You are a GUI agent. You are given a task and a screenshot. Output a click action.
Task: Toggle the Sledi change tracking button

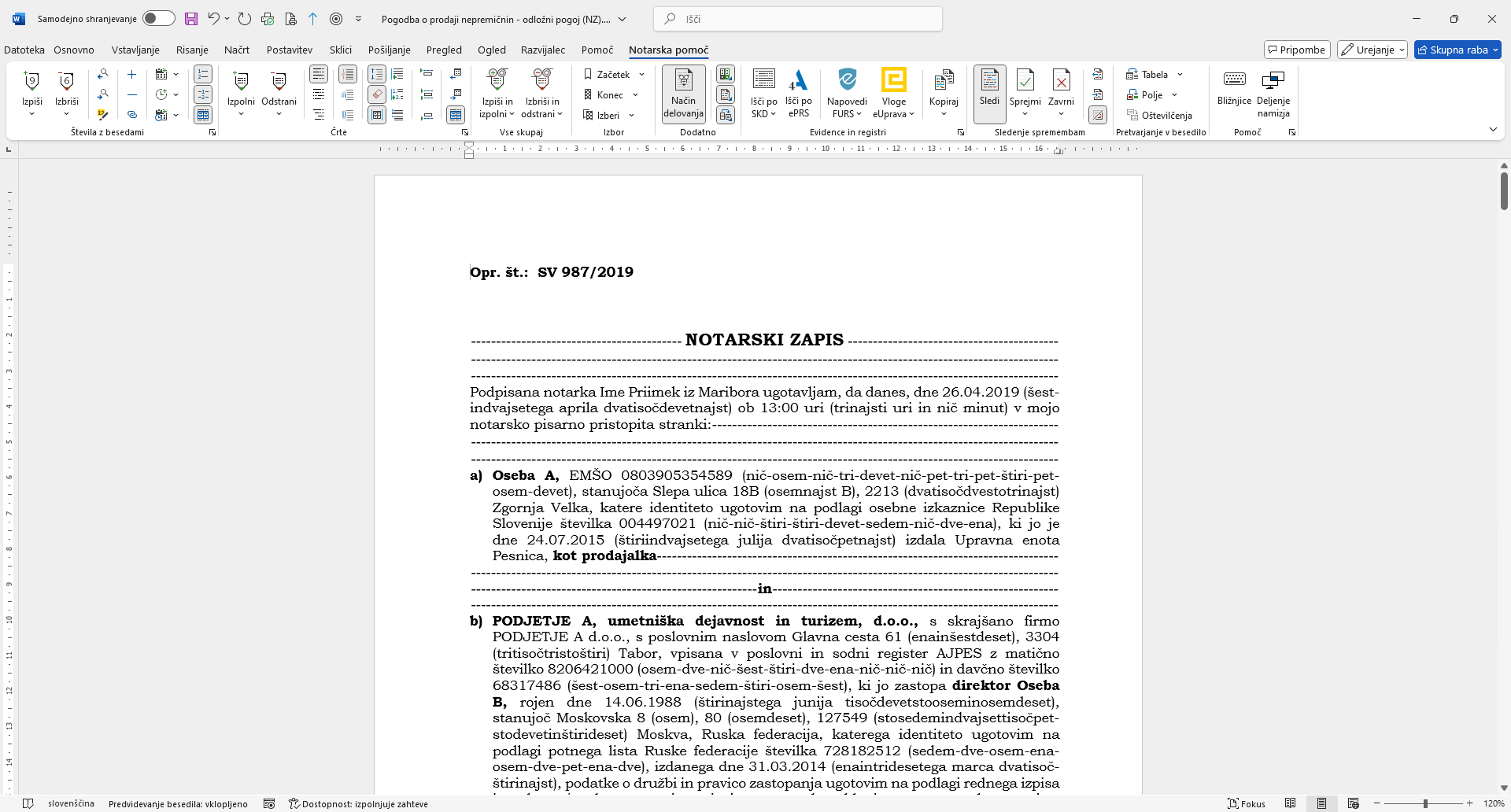tap(989, 94)
